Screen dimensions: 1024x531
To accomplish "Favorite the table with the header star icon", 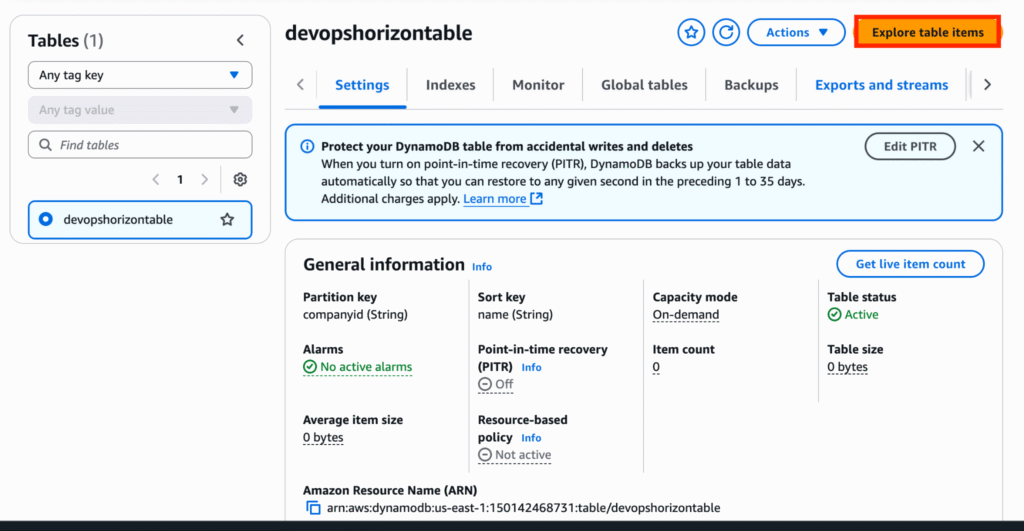I will click(x=691, y=32).
